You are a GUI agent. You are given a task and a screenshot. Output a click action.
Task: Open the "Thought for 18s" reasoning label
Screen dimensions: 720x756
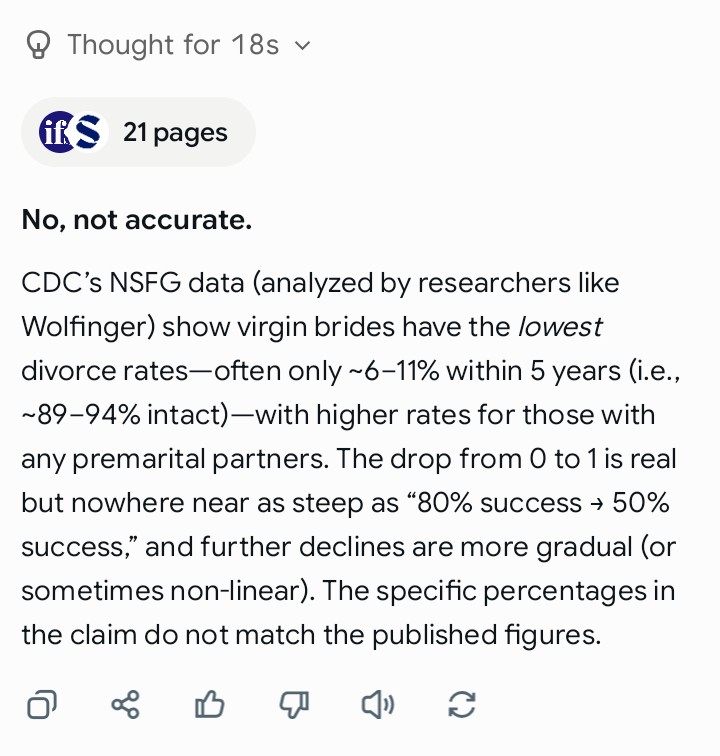click(173, 45)
